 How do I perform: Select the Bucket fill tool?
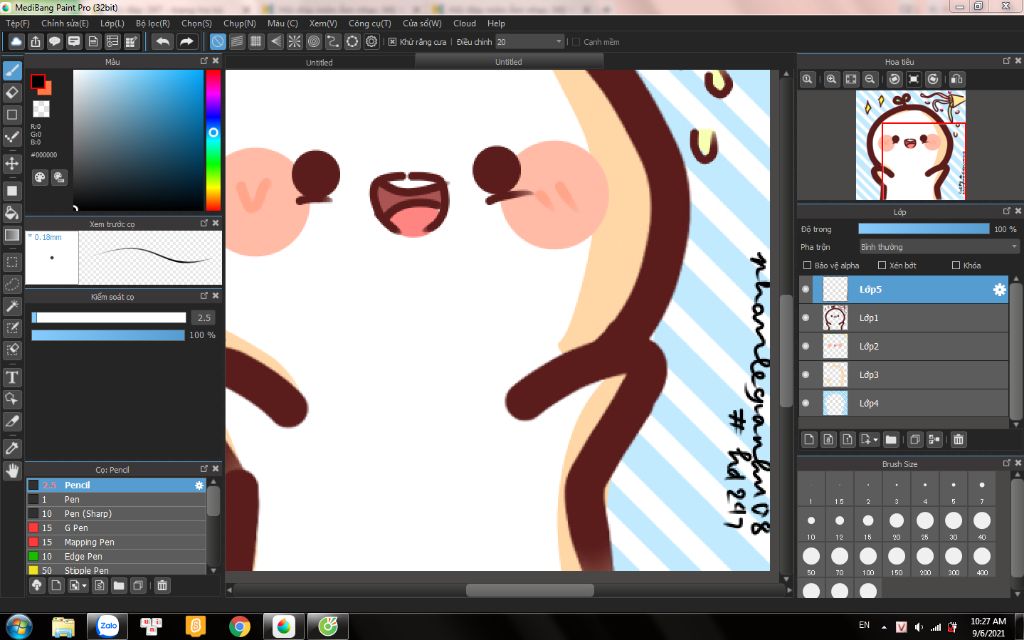point(13,212)
